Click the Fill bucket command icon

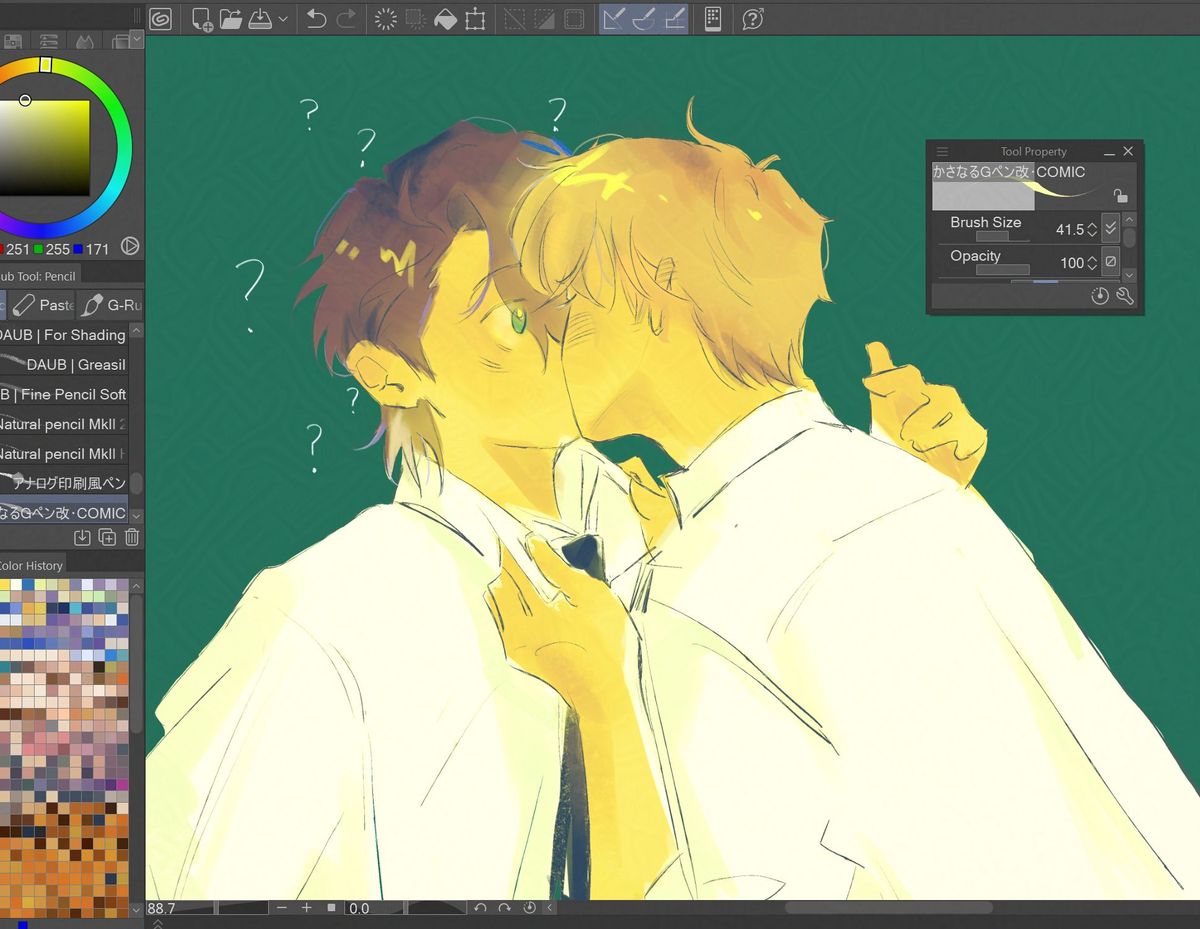(445, 18)
